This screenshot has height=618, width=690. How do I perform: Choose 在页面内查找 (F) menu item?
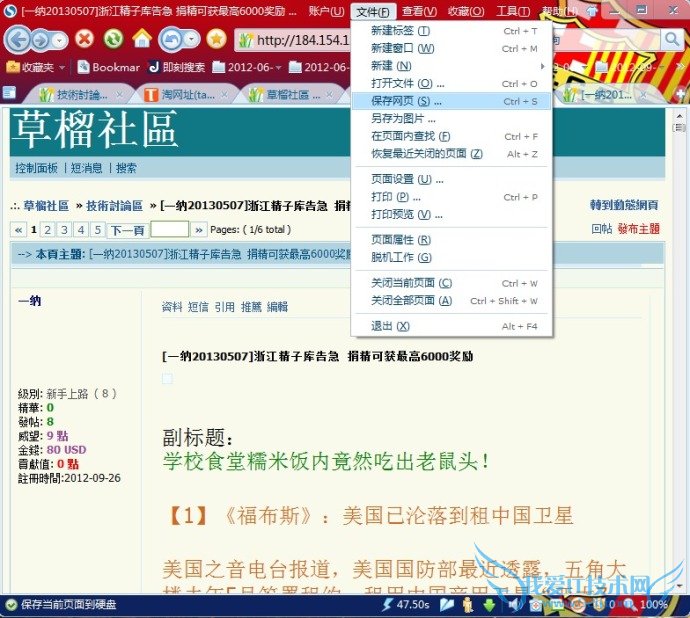tap(452, 136)
